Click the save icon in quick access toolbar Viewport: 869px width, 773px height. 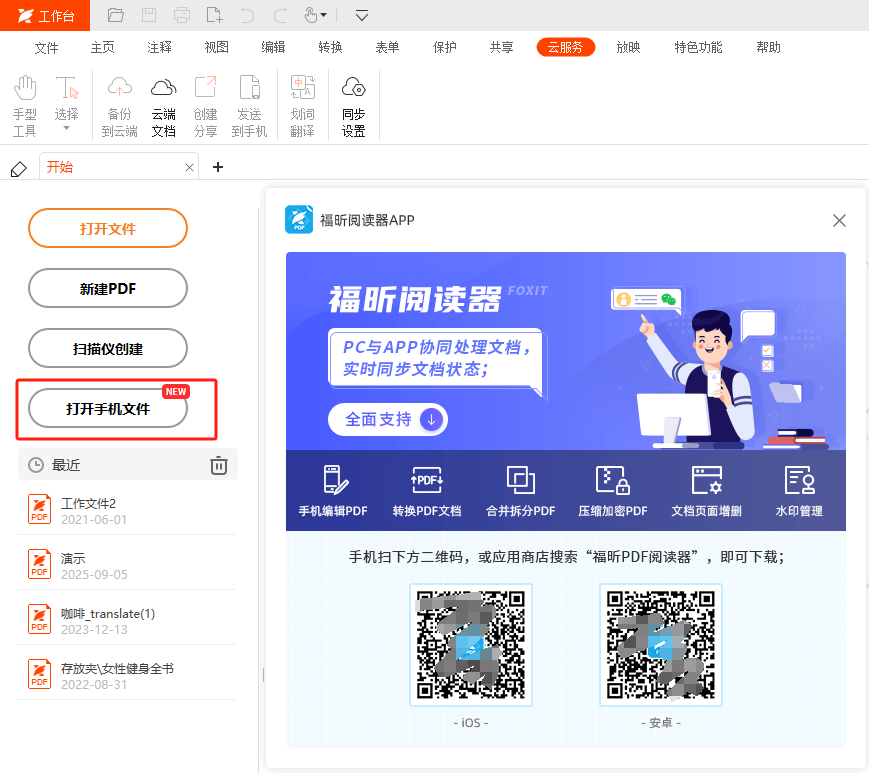pyautogui.click(x=149, y=15)
